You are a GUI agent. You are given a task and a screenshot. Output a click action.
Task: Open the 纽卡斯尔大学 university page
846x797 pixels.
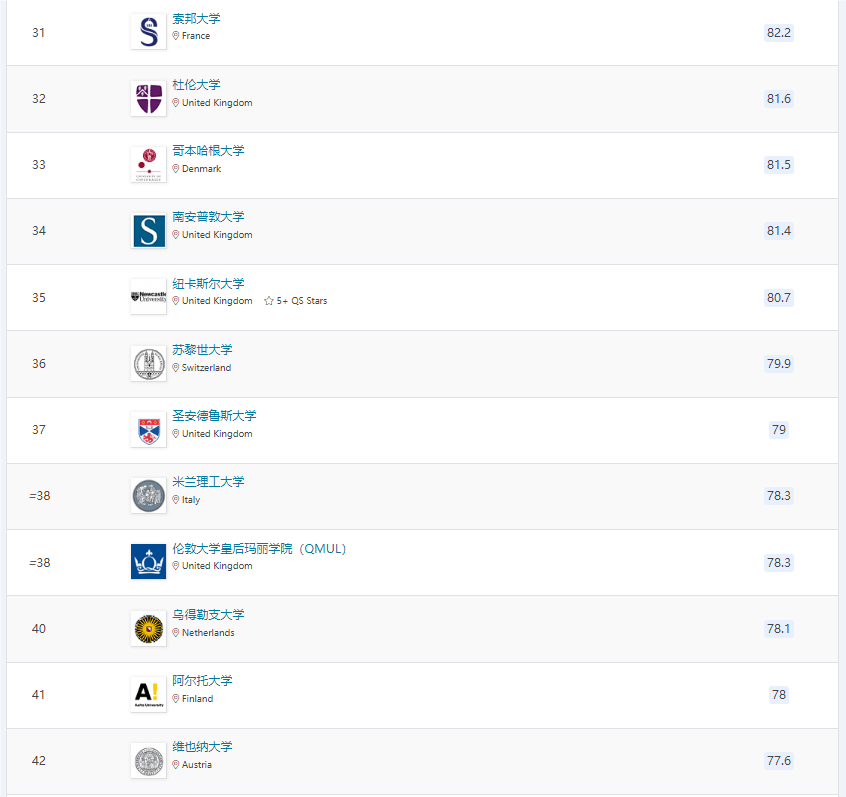[208, 284]
